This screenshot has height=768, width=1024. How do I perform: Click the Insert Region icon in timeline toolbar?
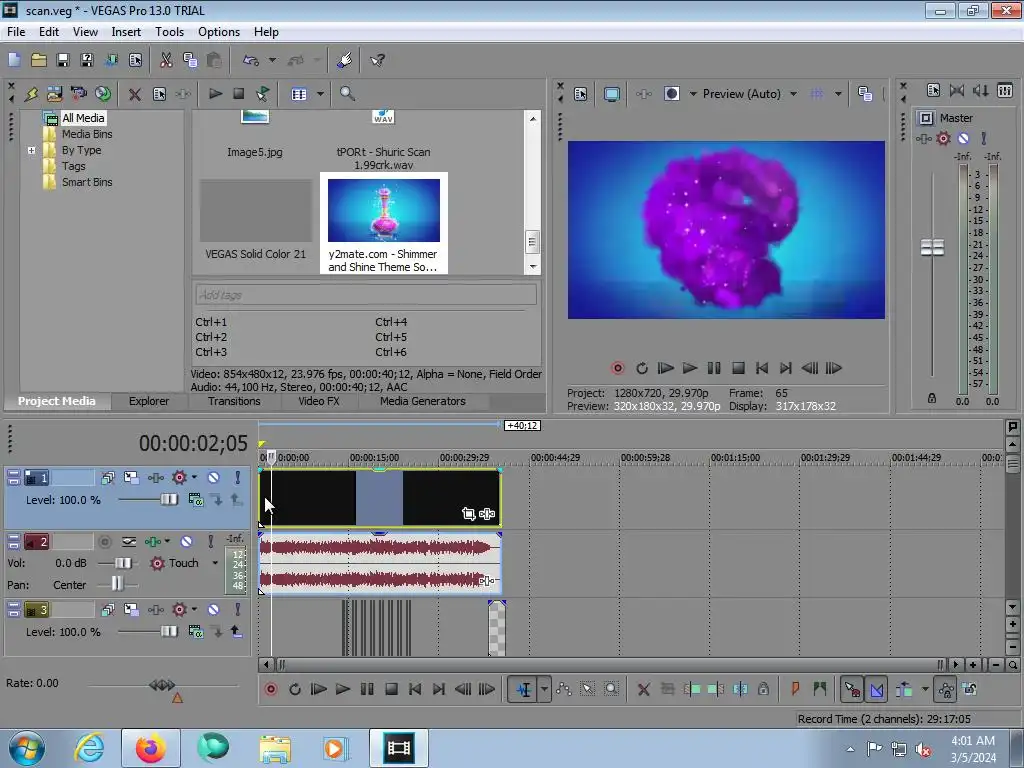pyautogui.click(x=820, y=689)
